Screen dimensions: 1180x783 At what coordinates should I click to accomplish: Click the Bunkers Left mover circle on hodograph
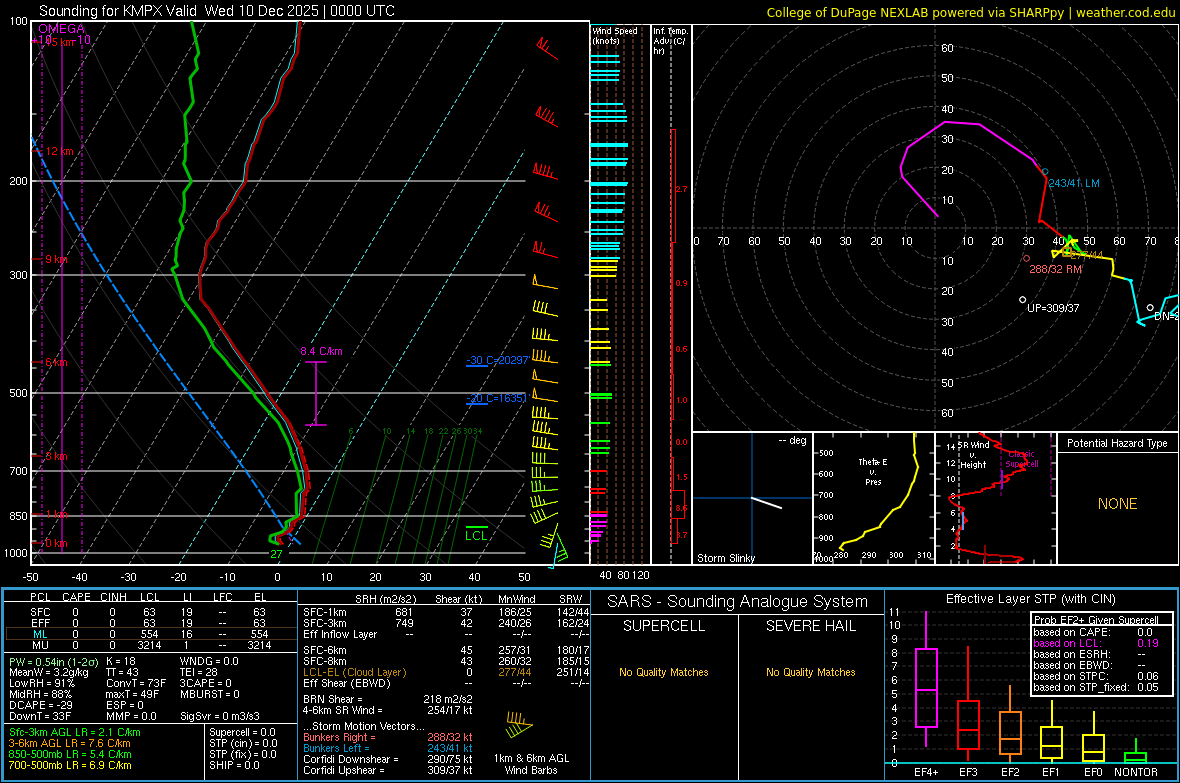[x=1045, y=172]
